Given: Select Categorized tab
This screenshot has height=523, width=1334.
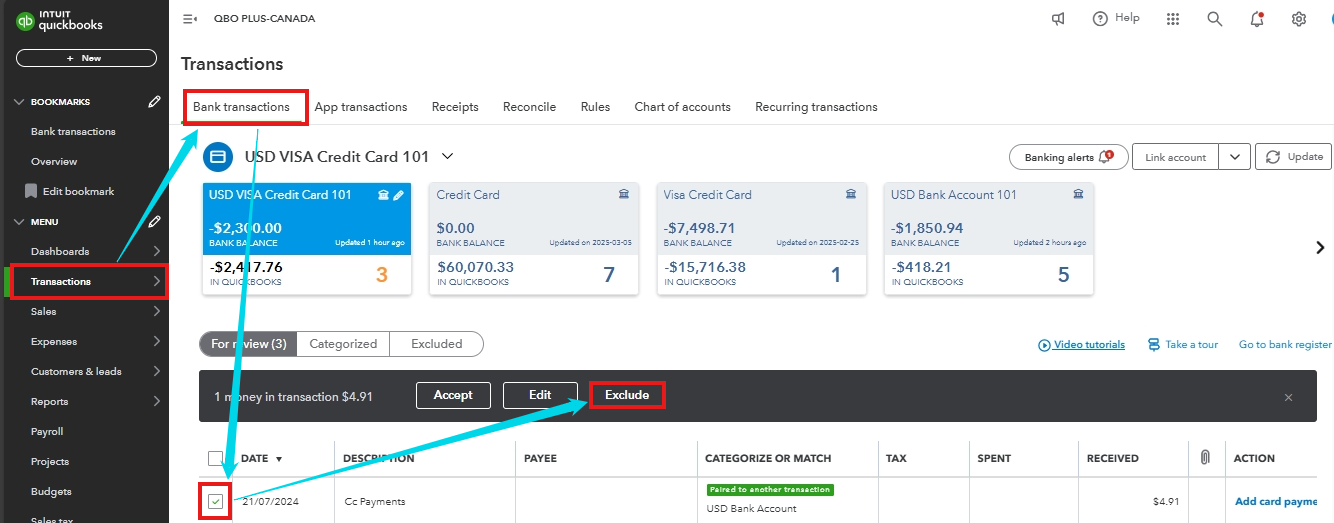Looking at the screenshot, I should pyautogui.click(x=343, y=344).
